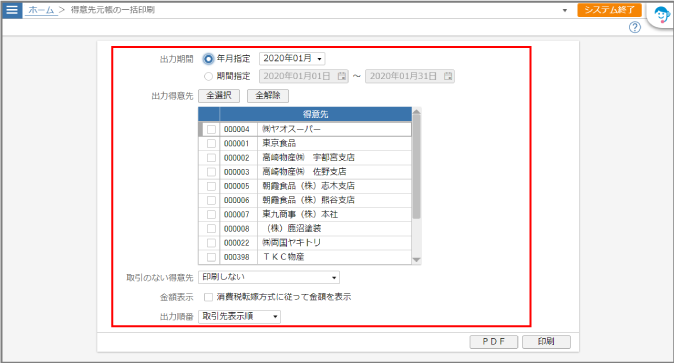Check the box for 高崎物産㈱ 佐野支店
Image resolution: width=674 pixels, height=363 pixels.
pyautogui.click(x=211, y=172)
